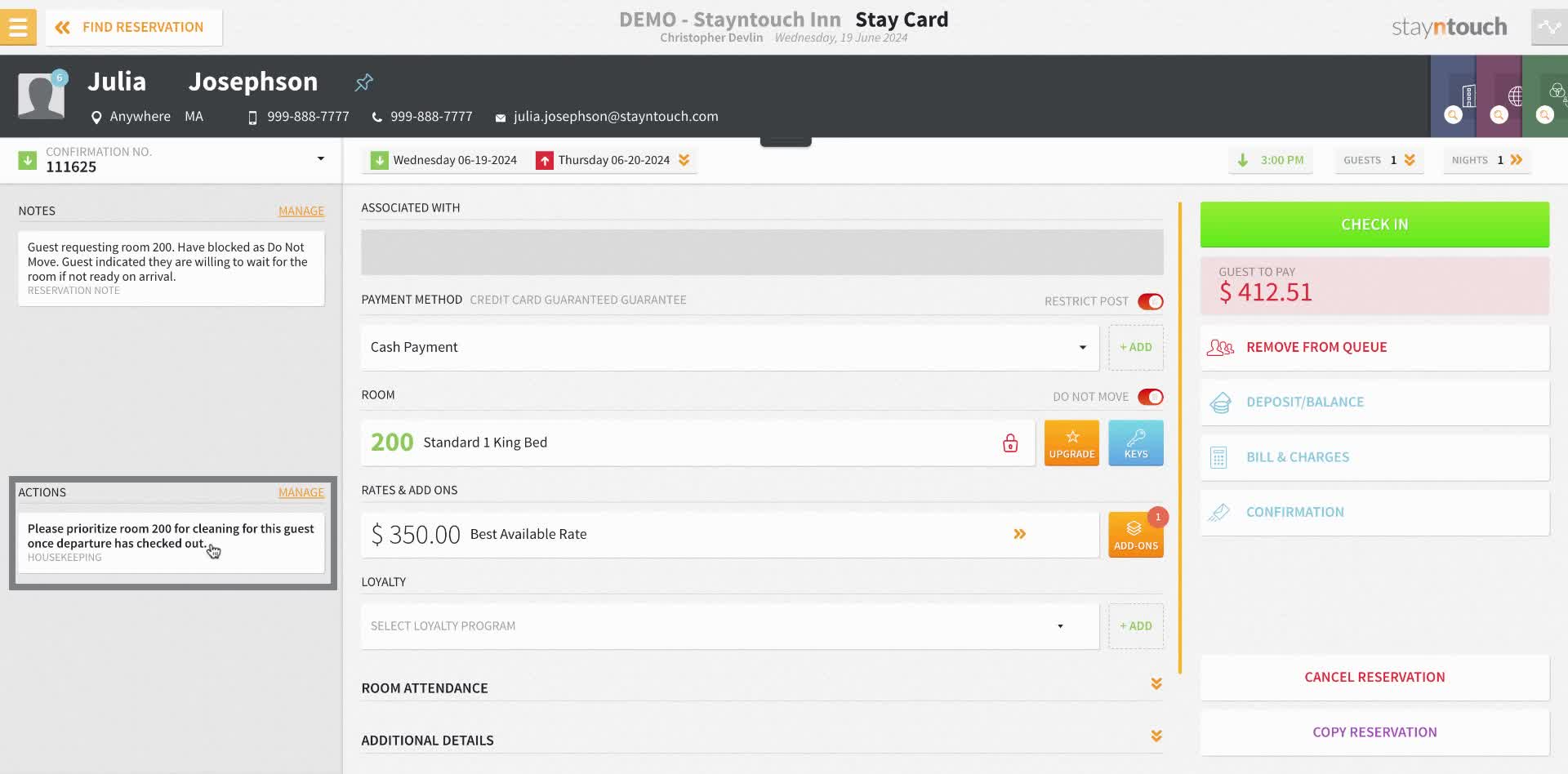The image size is (1568, 774).
Task: Expand the stay dates chevron
Action: point(684,160)
